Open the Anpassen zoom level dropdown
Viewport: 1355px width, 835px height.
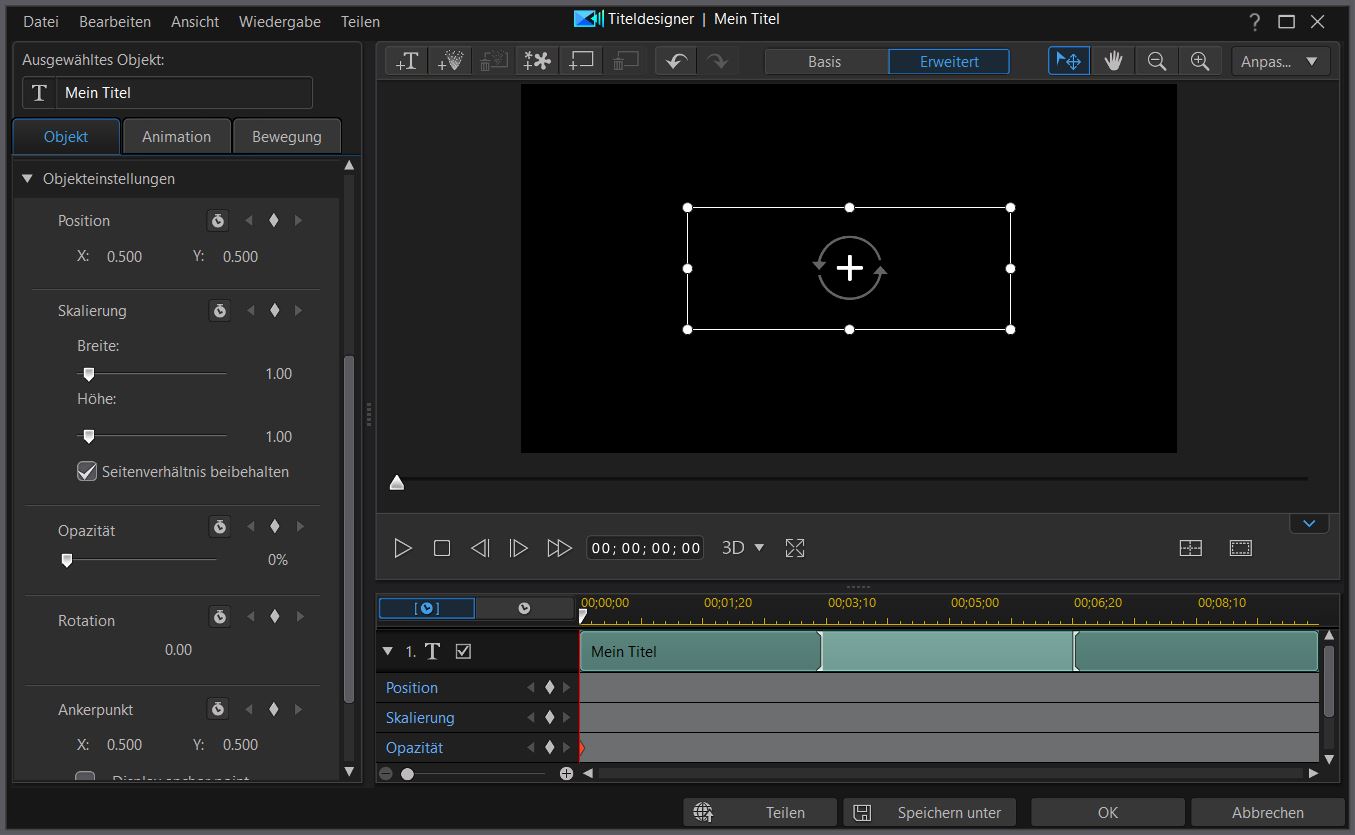1281,60
